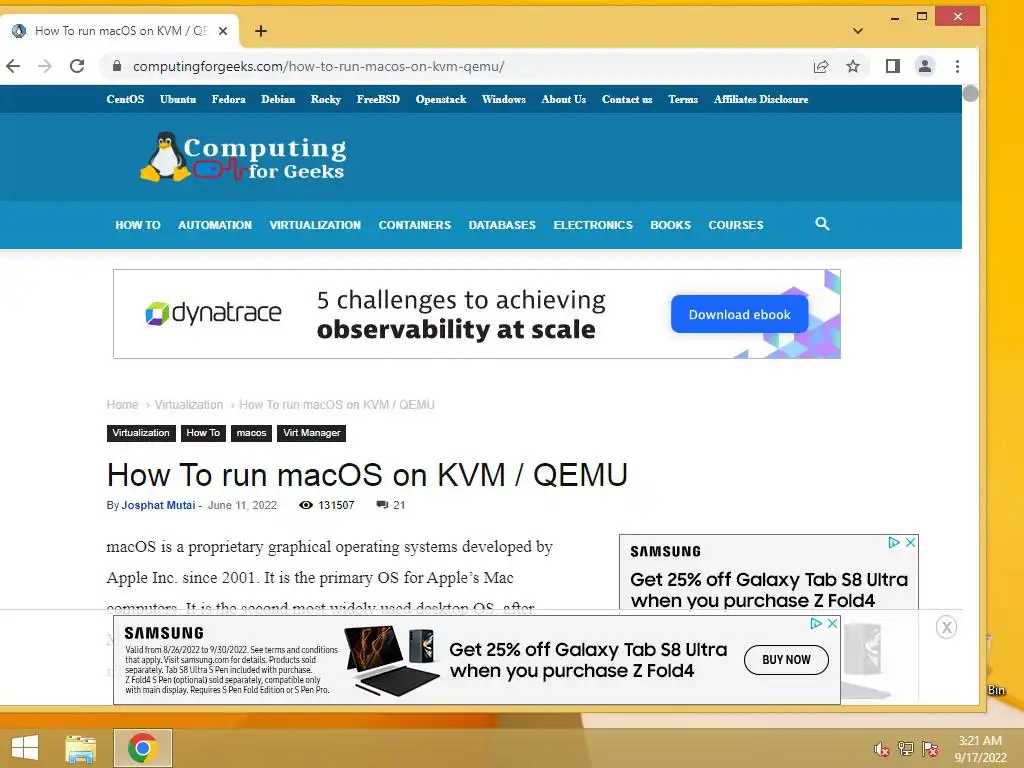Screen dimensions: 1024x768
Task: Open Contact us page
Action: [627, 99]
